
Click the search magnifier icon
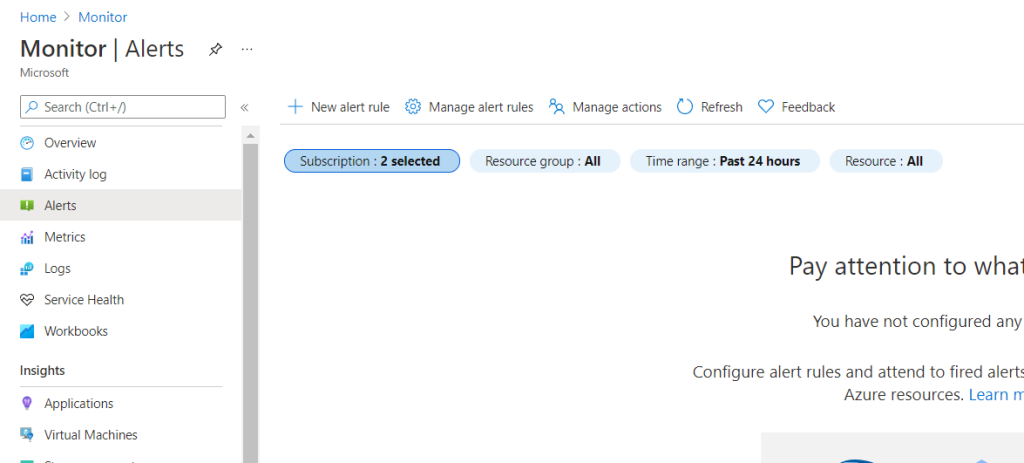(x=31, y=107)
